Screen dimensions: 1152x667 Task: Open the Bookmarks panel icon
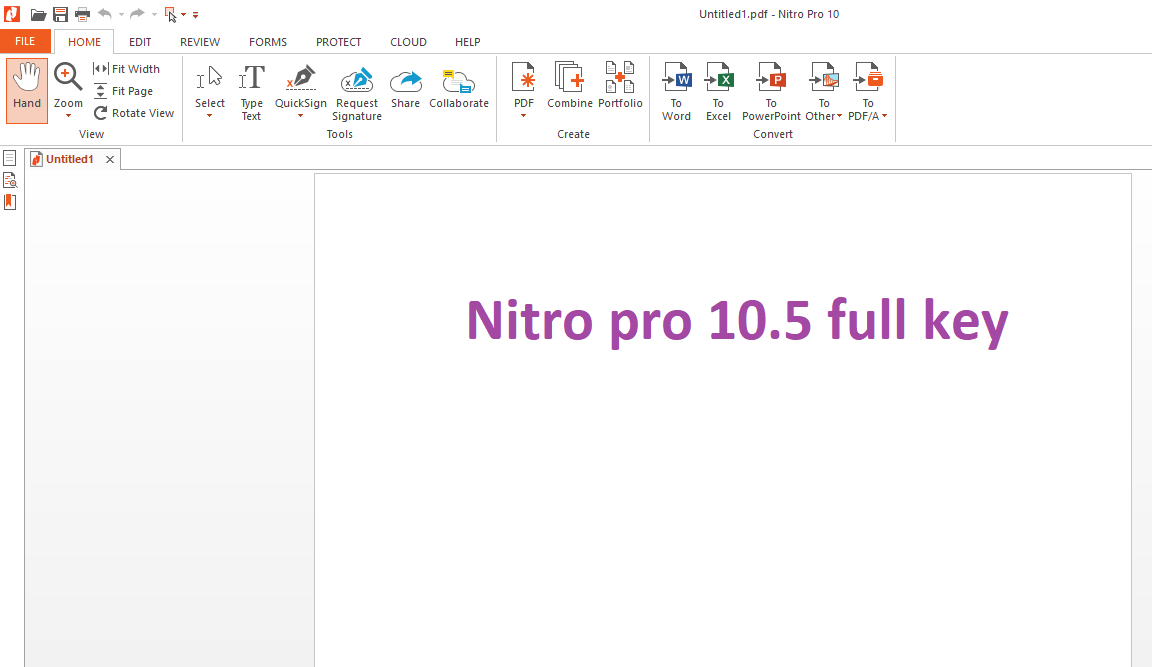(10, 201)
